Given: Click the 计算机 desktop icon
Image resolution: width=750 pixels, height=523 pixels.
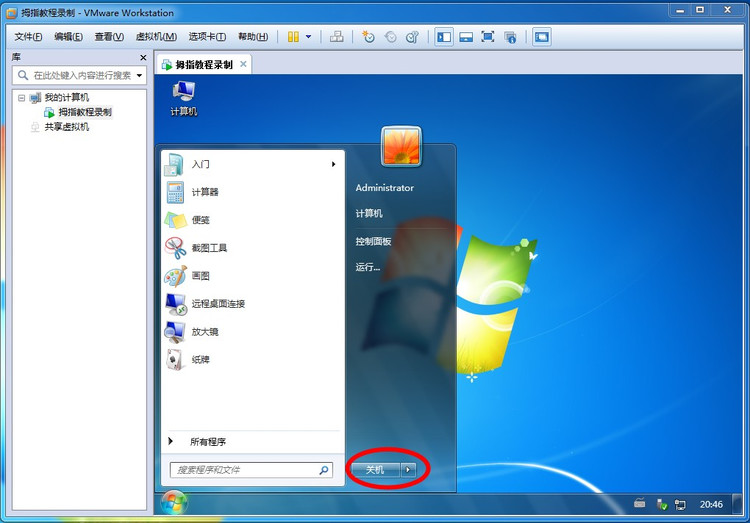Looking at the screenshot, I should [x=184, y=98].
